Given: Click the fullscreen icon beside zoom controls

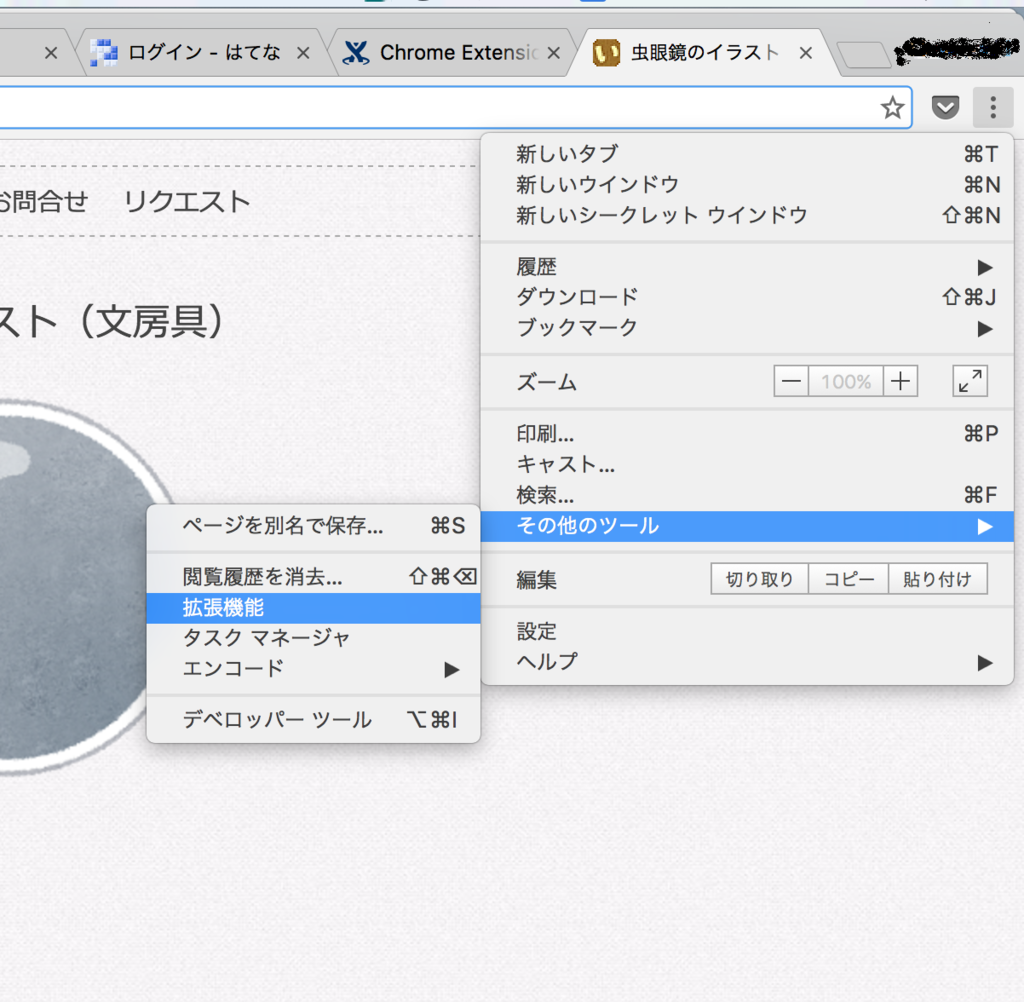Looking at the screenshot, I should pyautogui.click(x=970, y=381).
